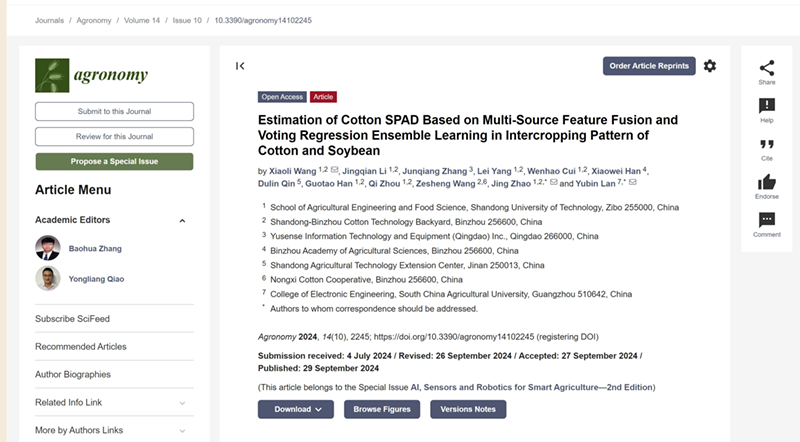The width and height of the screenshot is (800, 442).
Task: Collapse sidebar with the first-page arrow icon
Action: pos(240,66)
